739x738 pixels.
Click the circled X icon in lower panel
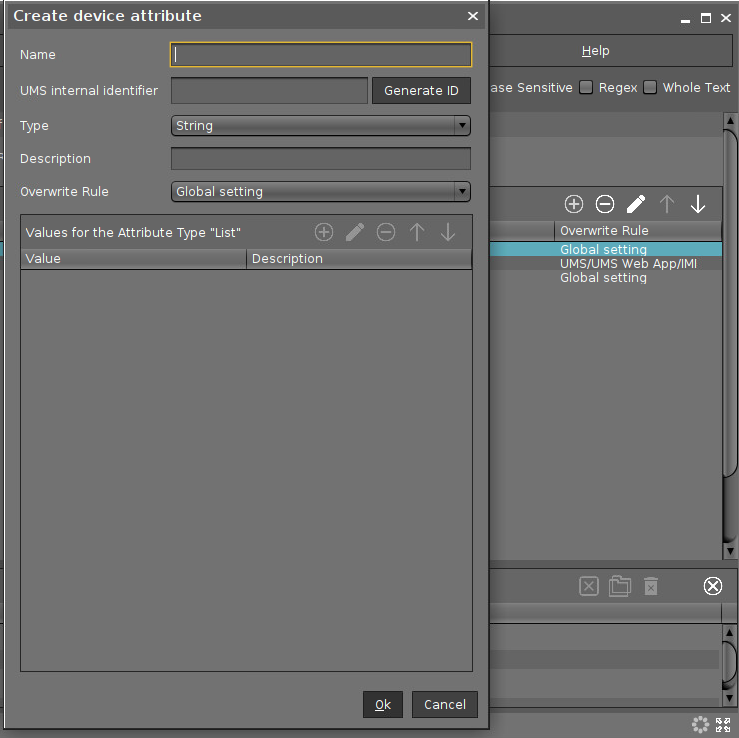(713, 586)
